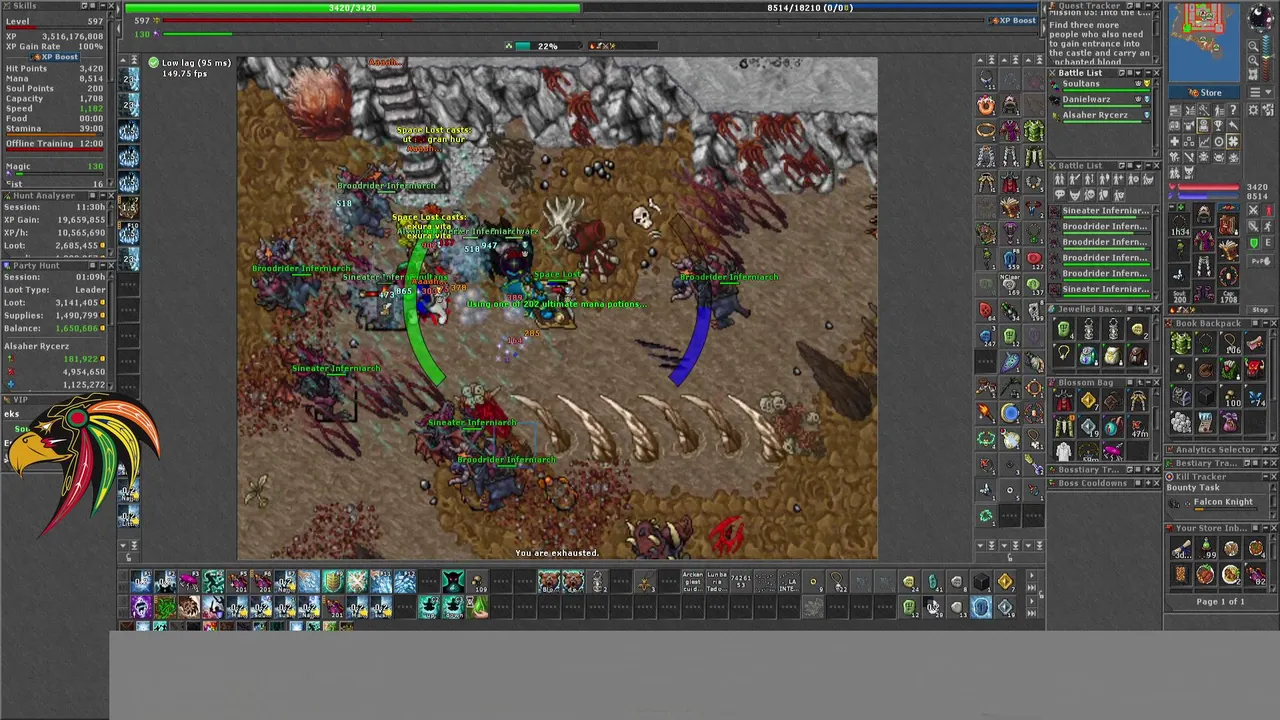The image size is (1280, 720).
Task: Open dropdown arrow in party Battle List header
Action: click(1138, 73)
